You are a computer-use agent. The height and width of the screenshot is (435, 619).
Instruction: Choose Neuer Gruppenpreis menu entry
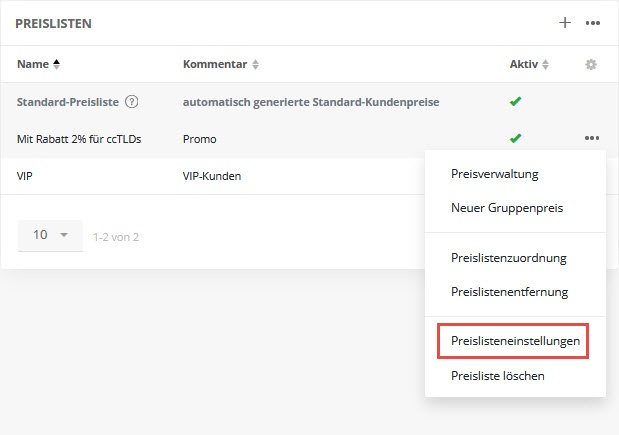point(507,208)
